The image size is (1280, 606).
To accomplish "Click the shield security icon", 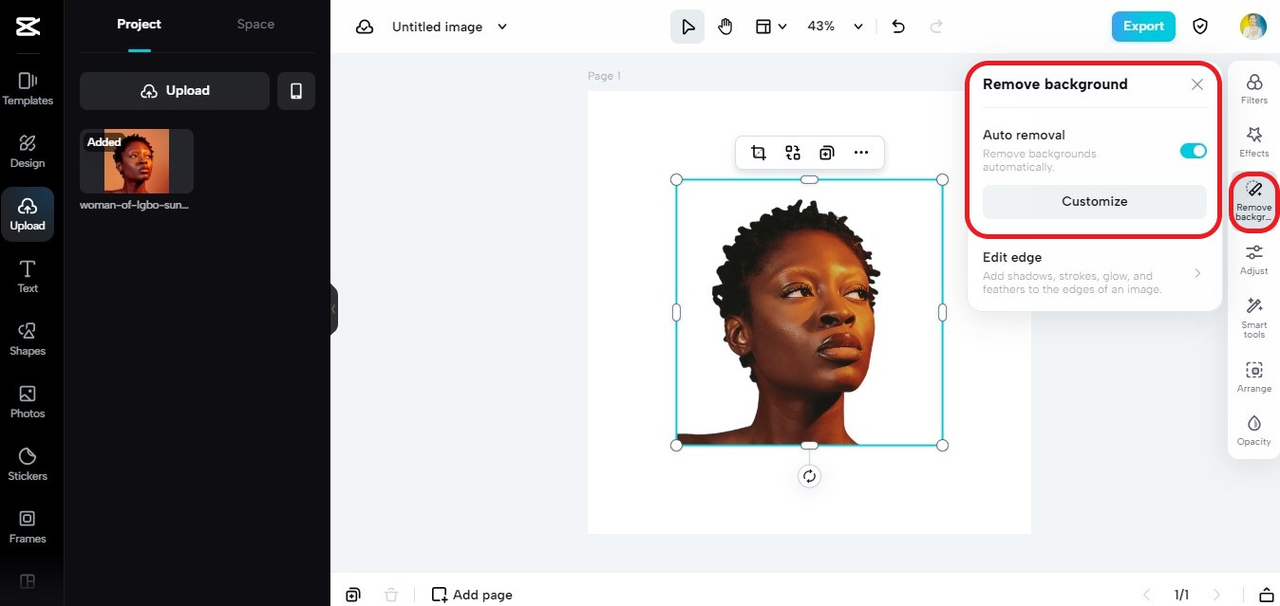I will coord(1200,27).
